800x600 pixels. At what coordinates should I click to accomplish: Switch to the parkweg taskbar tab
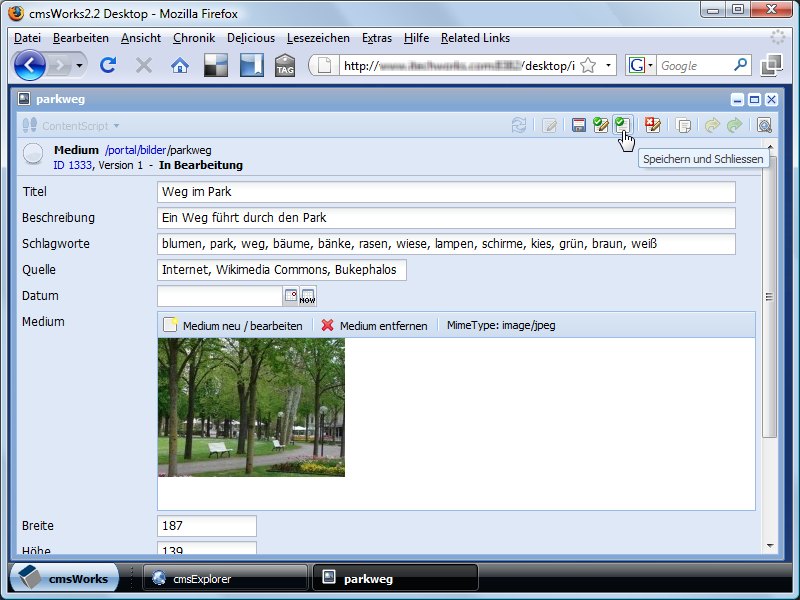(x=395, y=579)
